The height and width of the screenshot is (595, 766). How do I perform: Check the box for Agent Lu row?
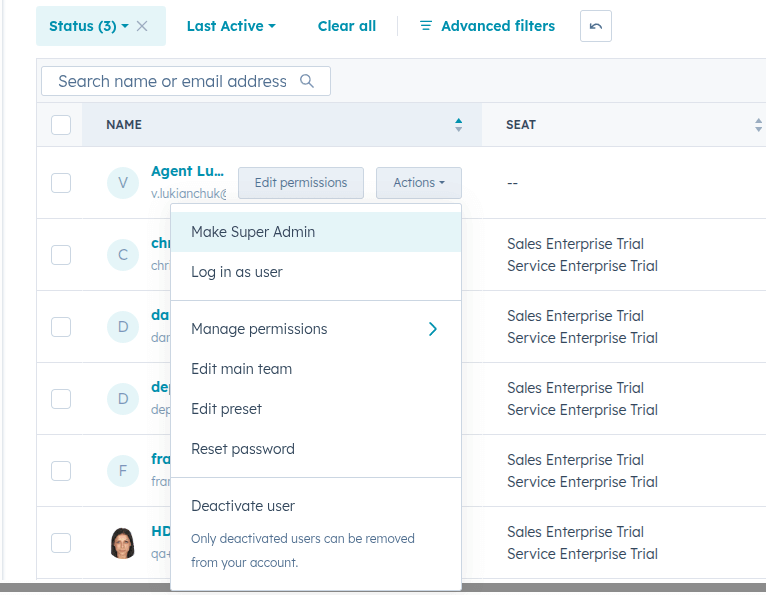coord(61,183)
